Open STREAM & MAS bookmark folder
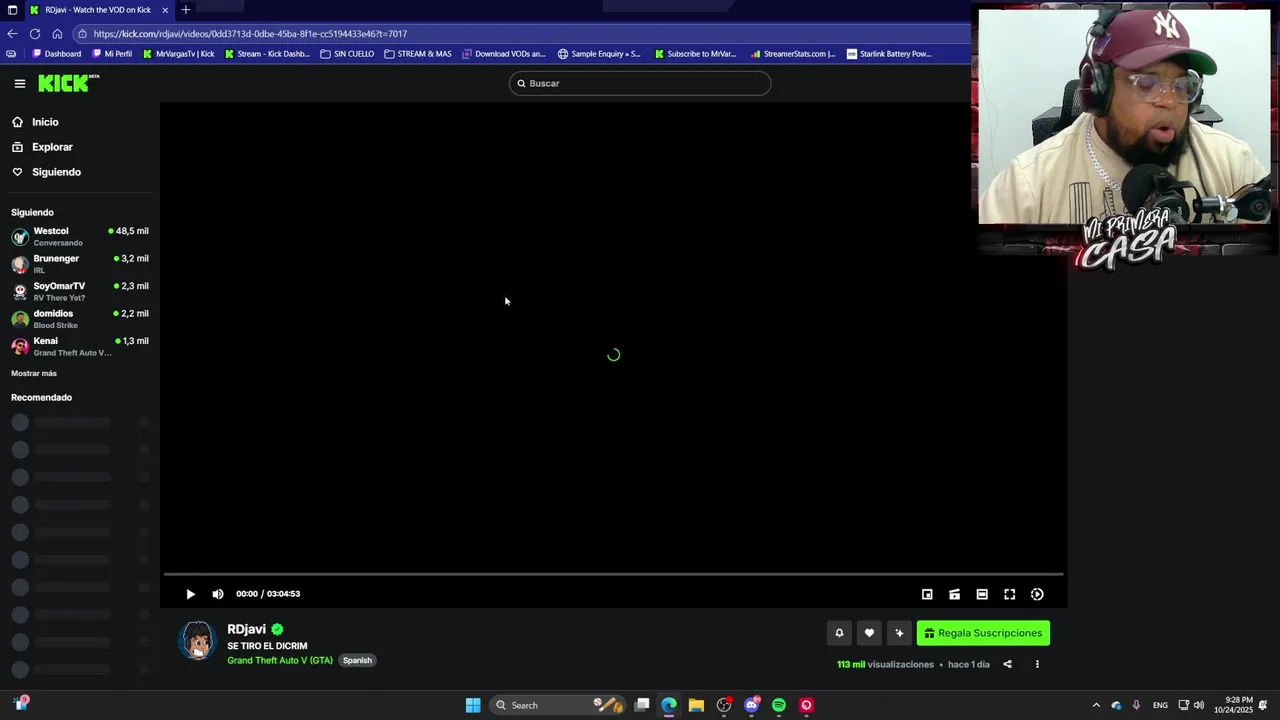 coord(417,54)
